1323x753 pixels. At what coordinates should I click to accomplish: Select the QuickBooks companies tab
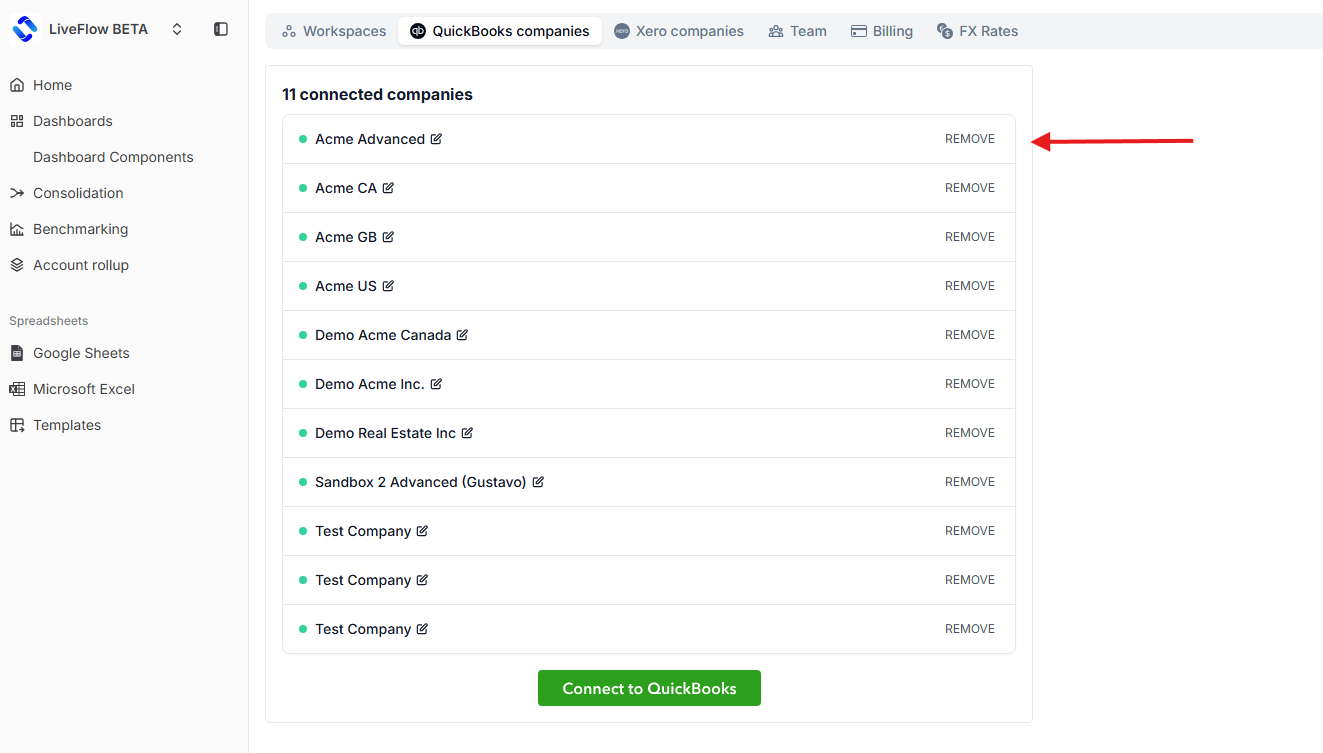tap(500, 31)
